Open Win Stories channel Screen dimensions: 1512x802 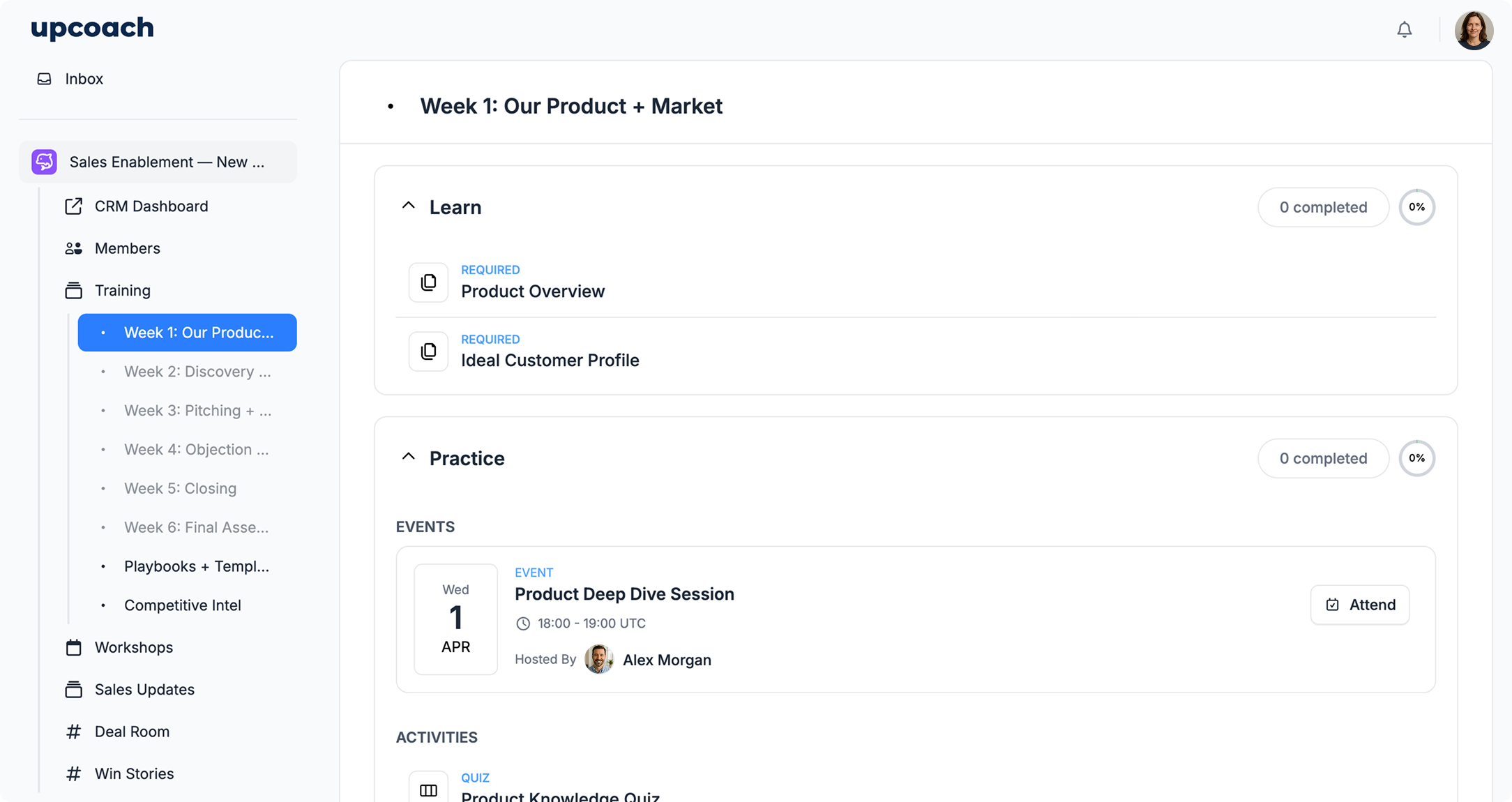pyautogui.click(x=134, y=773)
